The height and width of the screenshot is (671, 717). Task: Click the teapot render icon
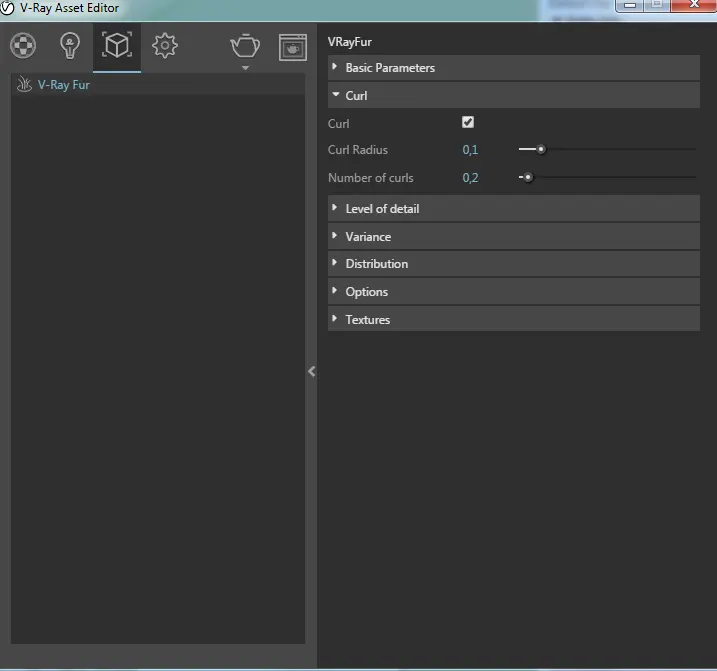pyautogui.click(x=245, y=45)
